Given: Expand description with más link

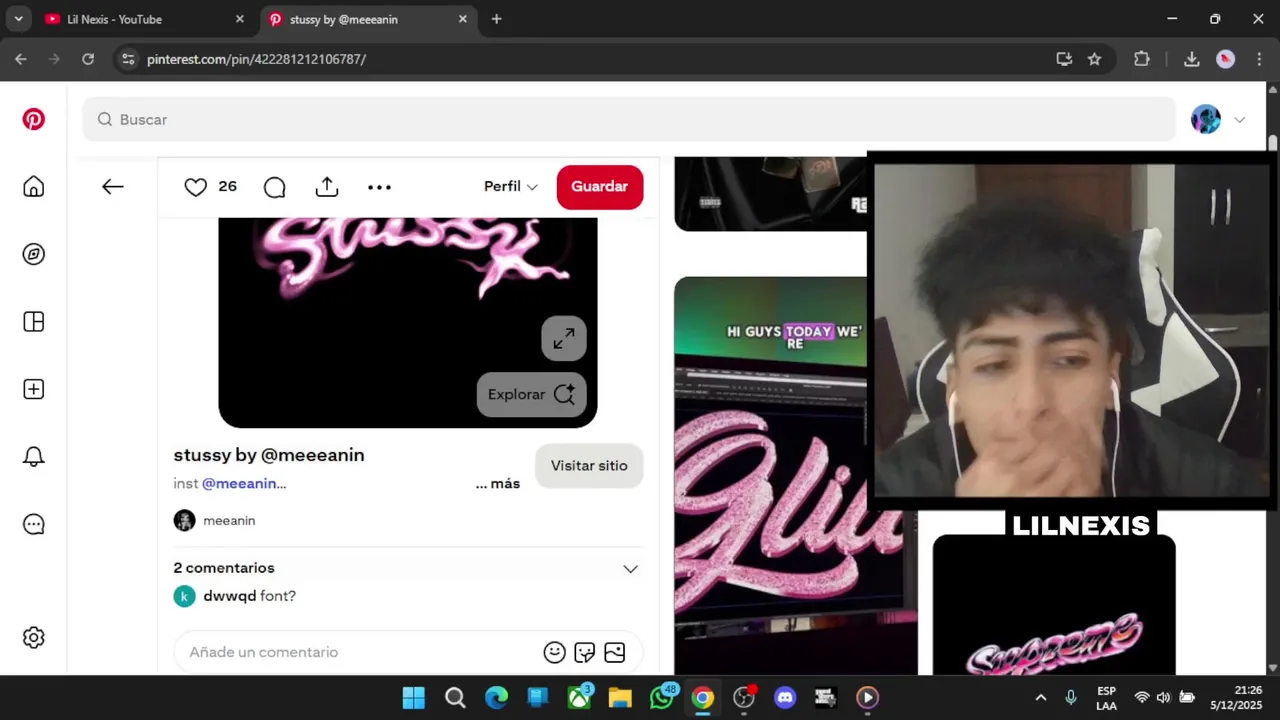Looking at the screenshot, I should pyautogui.click(x=498, y=484).
